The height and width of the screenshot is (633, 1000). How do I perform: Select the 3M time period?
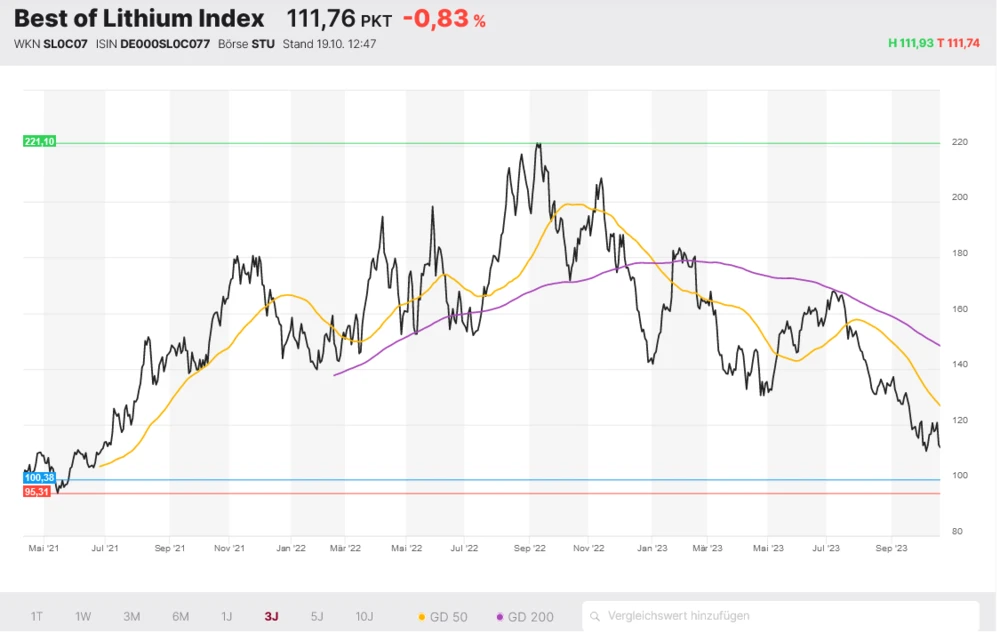coord(131,616)
